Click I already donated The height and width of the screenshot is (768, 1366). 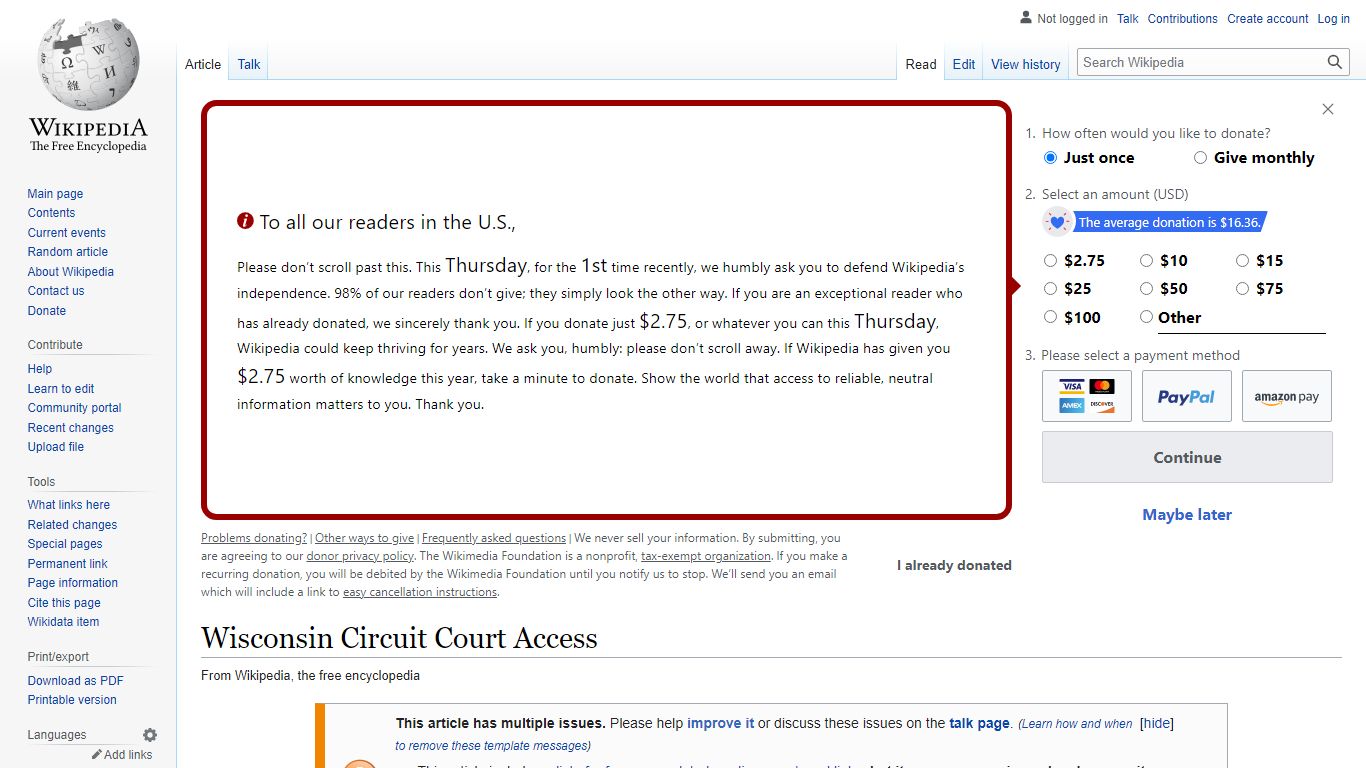[954, 565]
